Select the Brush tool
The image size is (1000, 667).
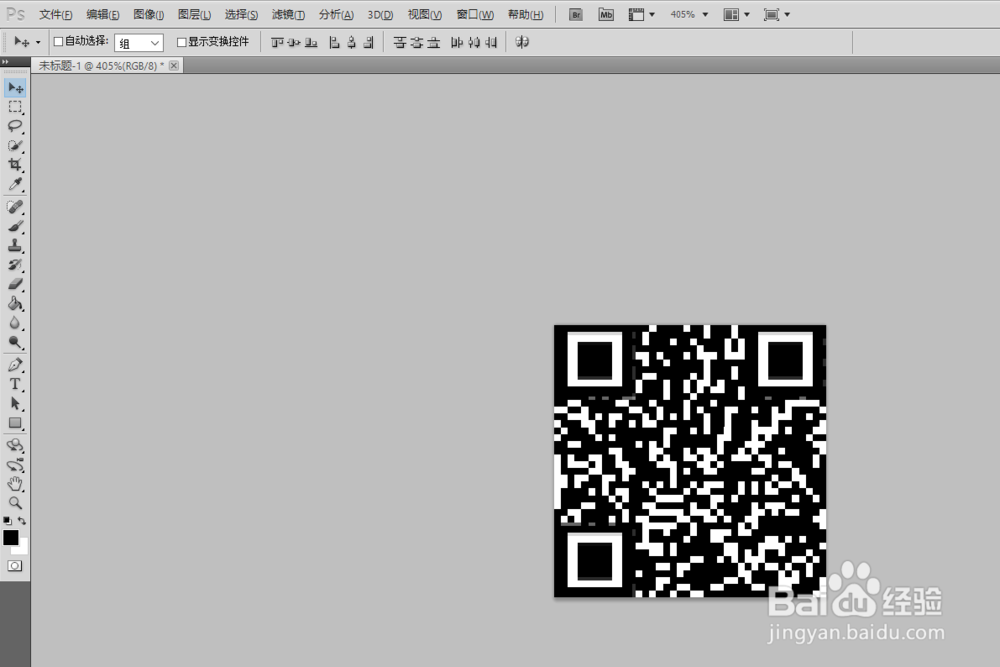pyautogui.click(x=15, y=226)
